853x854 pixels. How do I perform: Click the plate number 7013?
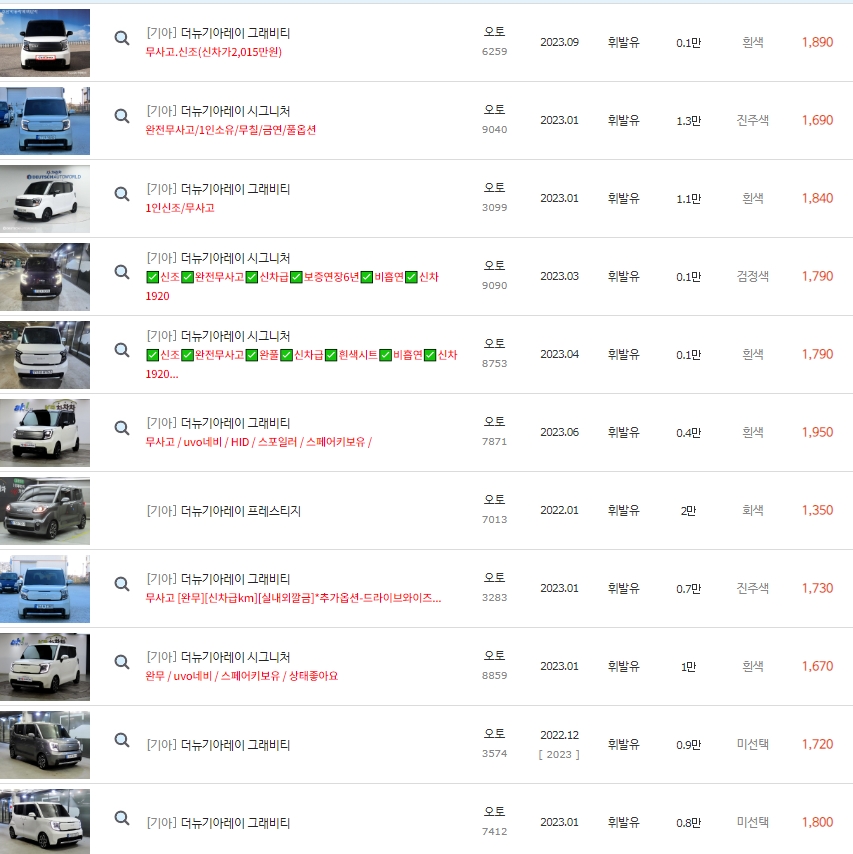494,520
